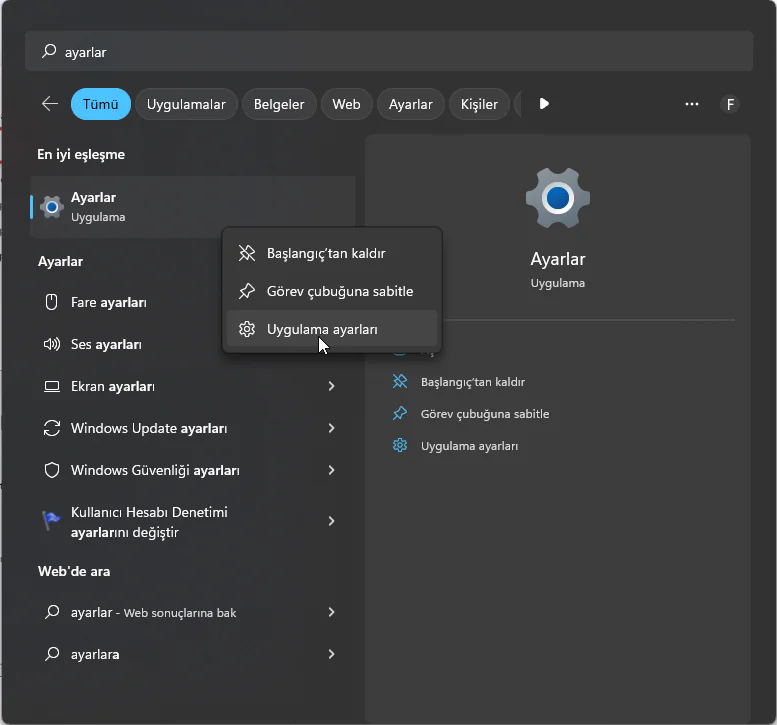Open the three-dot more options menu
Viewport: 777px width, 725px height.
(691, 104)
